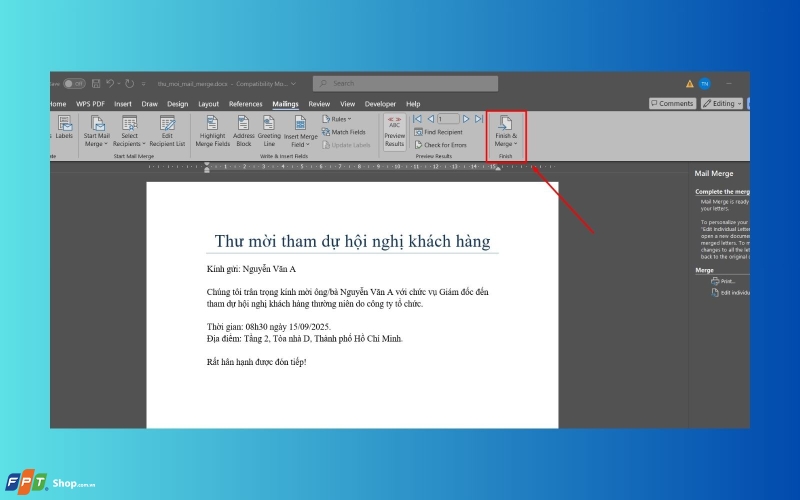Click Match Fields
Screen dimensions: 800x500
343,132
